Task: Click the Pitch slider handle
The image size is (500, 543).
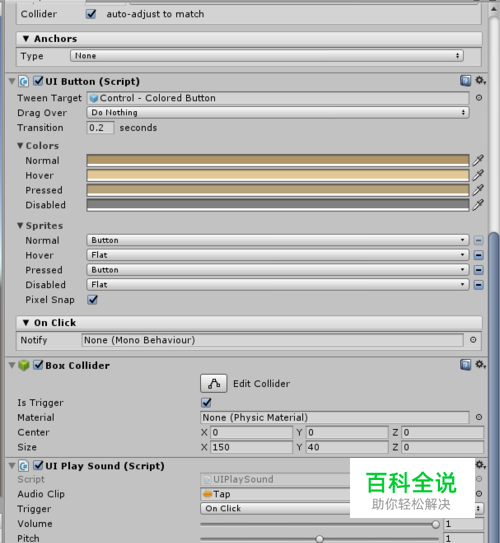Action: [x=320, y=539]
